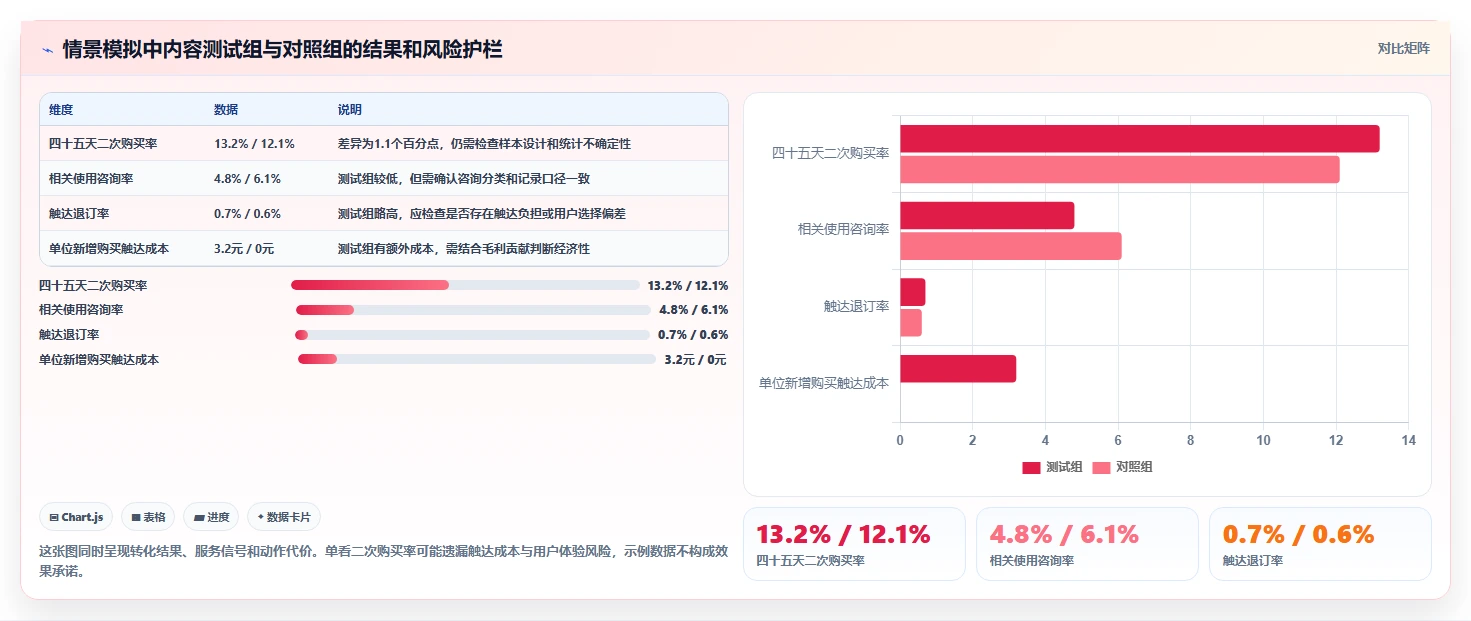Screen dimensions: 1471x621
Task: Toggle 测试组 legend swatch in chart
Action: (1031, 468)
